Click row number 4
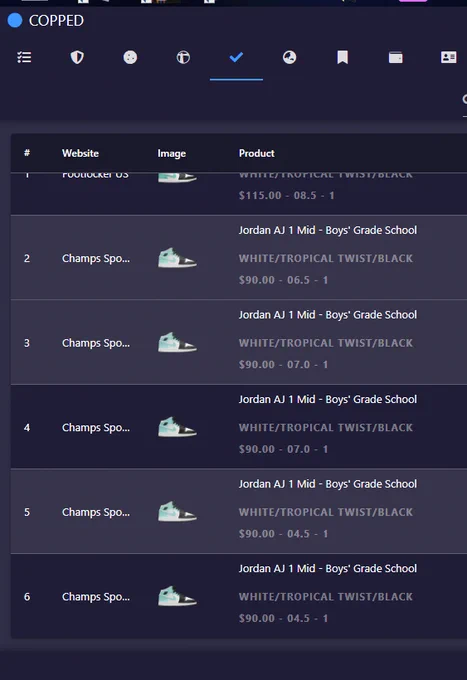 [x=27, y=428]
